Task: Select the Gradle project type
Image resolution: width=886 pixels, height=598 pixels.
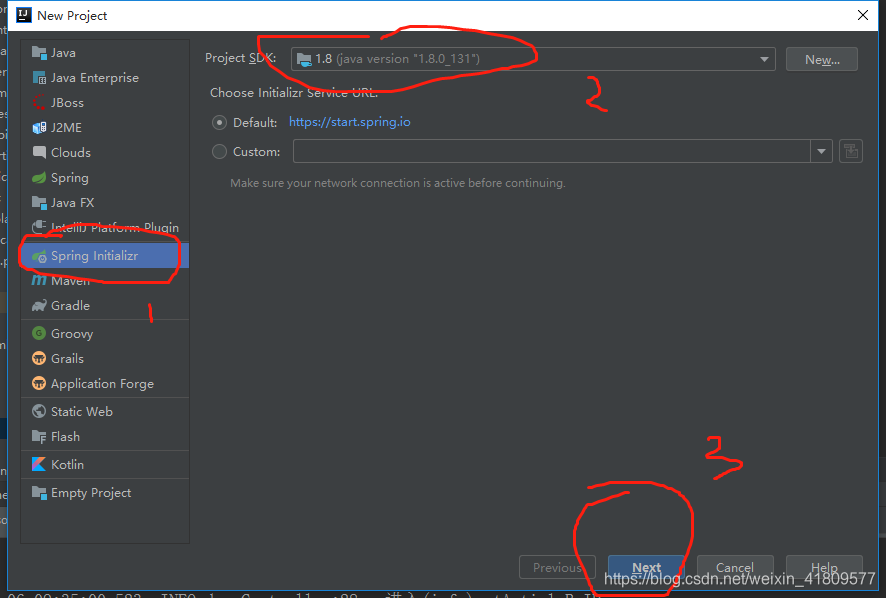Action: [x=105, y=306]
